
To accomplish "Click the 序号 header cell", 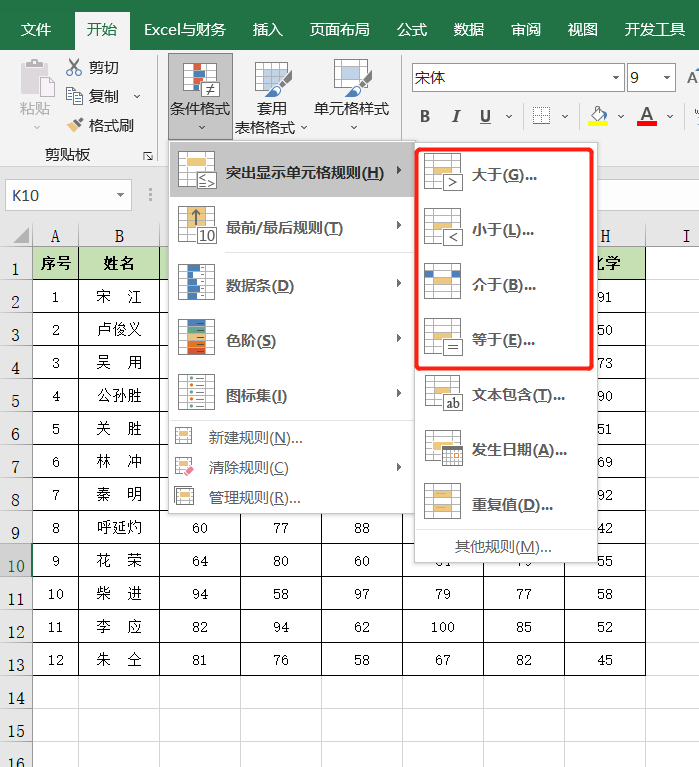I will click(55, 264).
